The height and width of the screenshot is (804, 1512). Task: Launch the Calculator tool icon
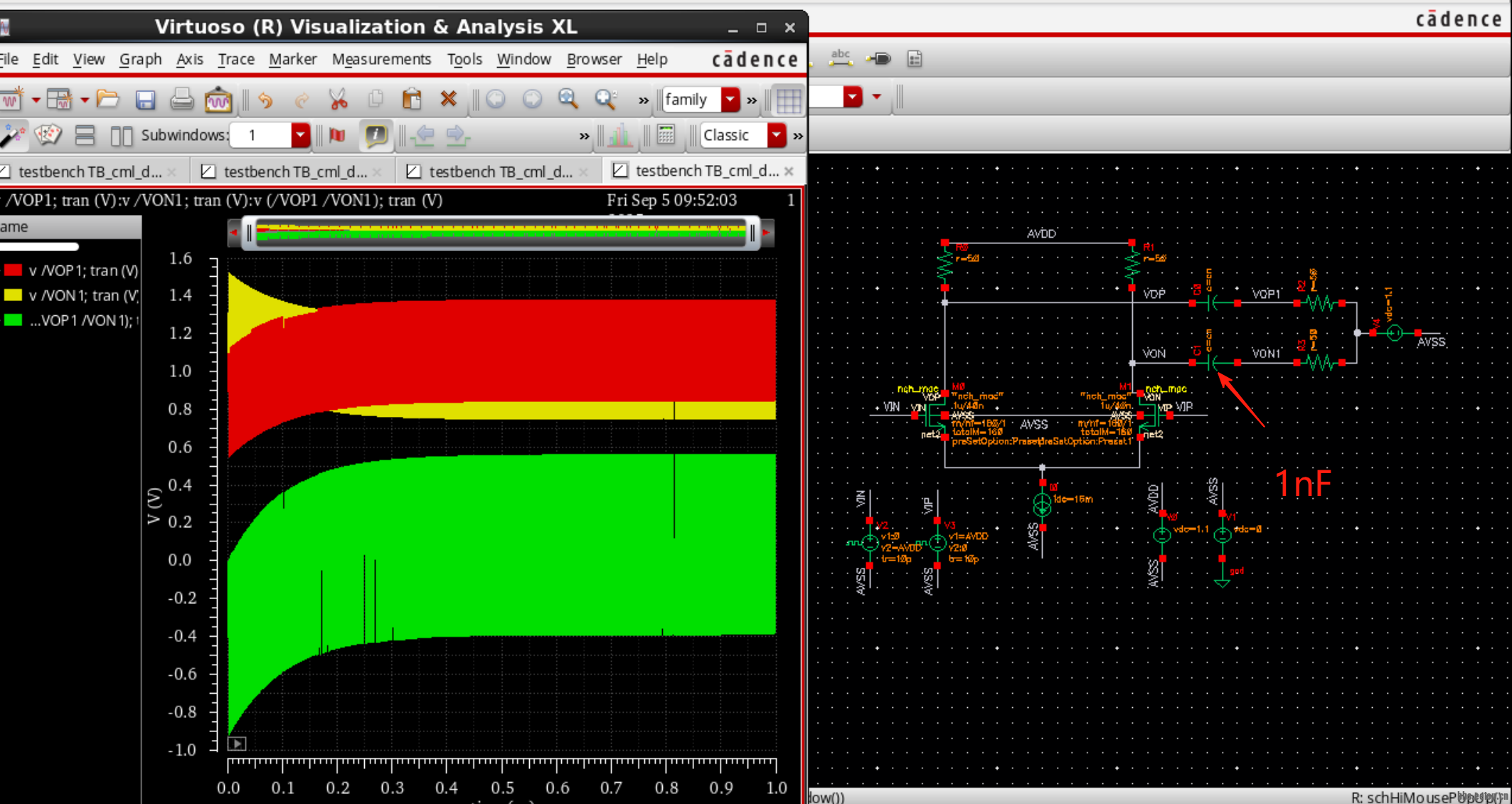pos(666,134)
